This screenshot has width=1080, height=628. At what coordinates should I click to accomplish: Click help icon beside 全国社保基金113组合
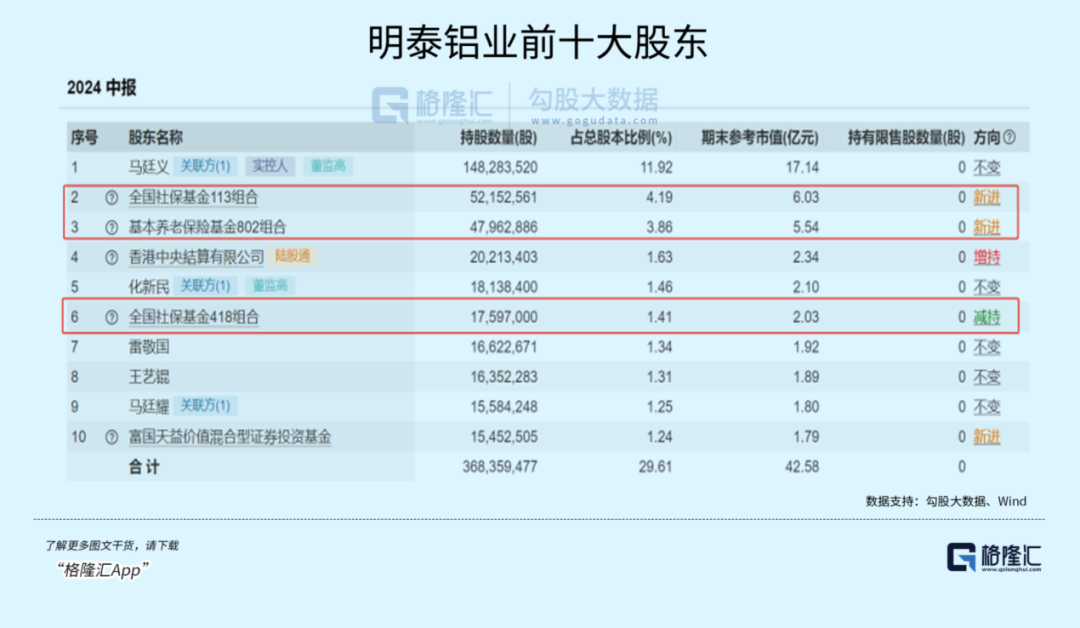click(x=112, y=198)
